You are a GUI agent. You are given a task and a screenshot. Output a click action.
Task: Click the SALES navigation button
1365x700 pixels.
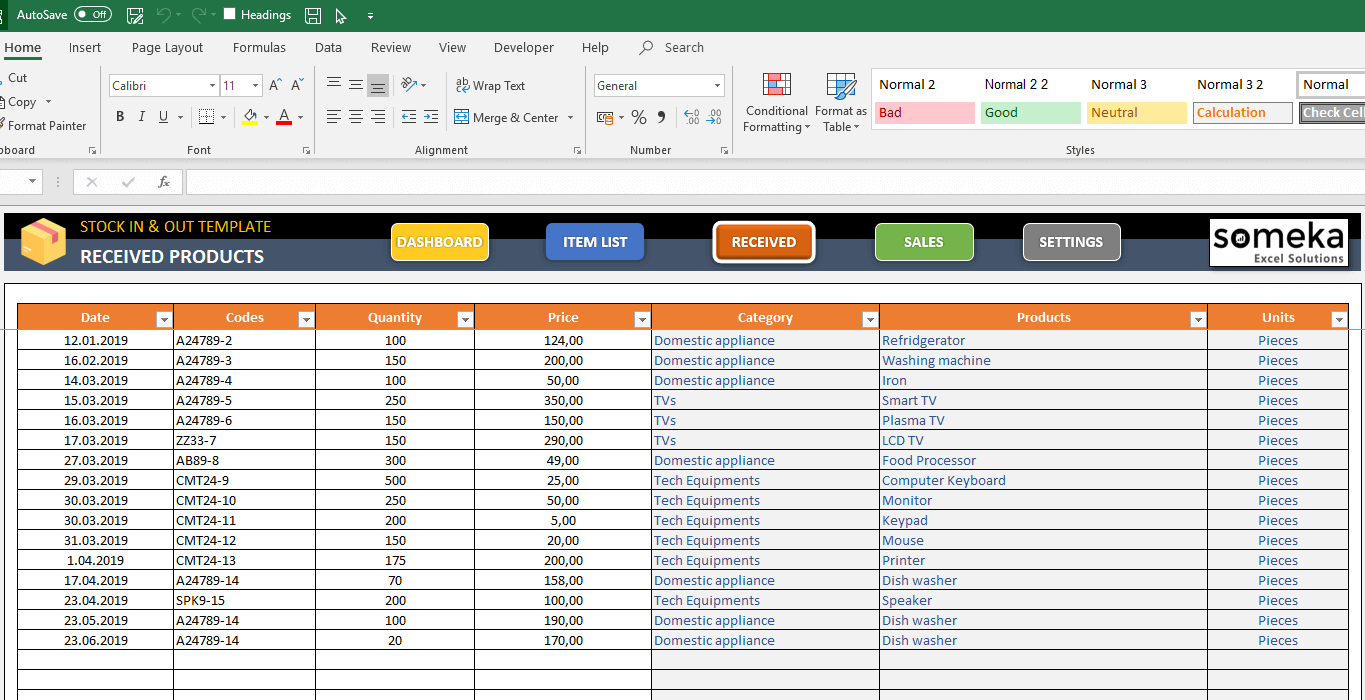click(x=923, y=241)
